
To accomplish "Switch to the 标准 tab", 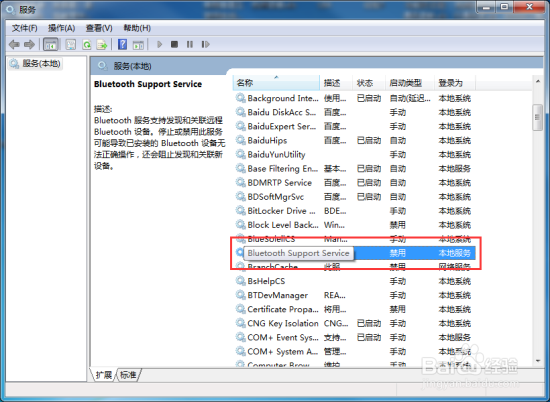I will pyautogui.click(x=128, y=375).
